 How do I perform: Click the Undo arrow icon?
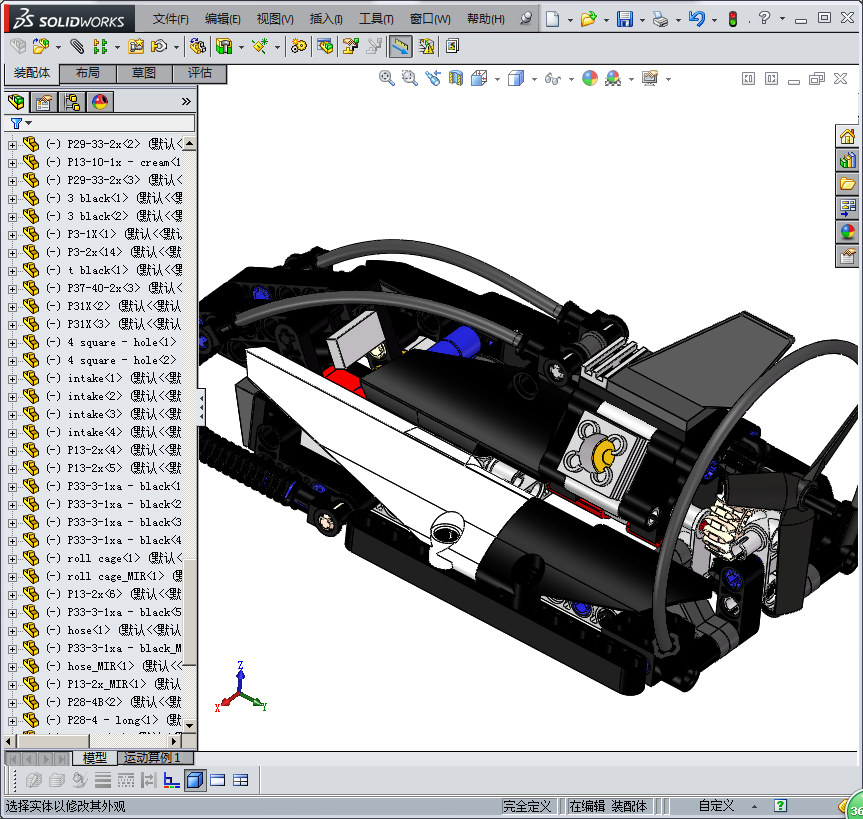(x=697, y=19)
